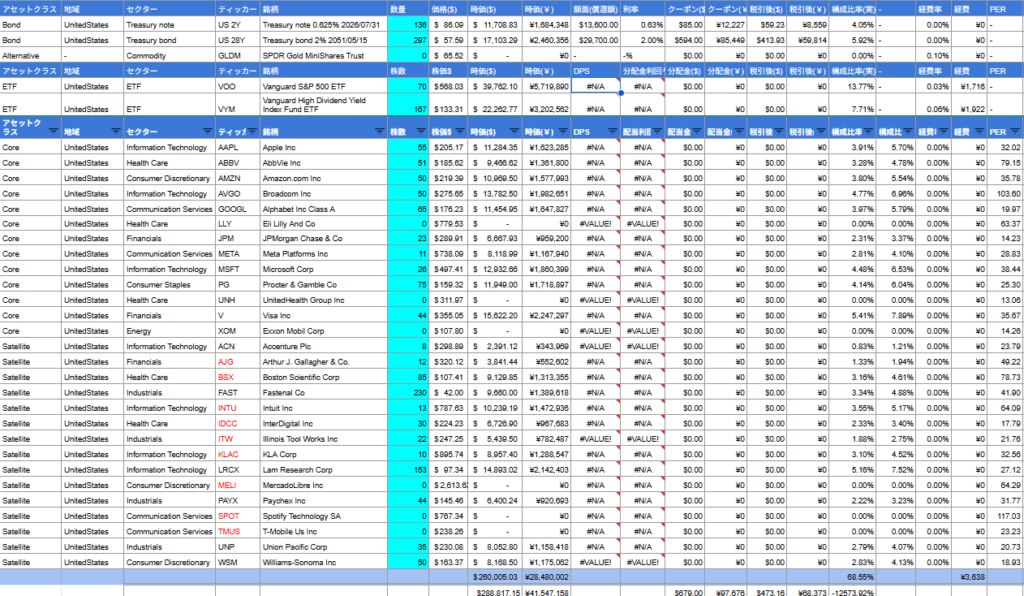Select the Procter & Gamble Co cell

(323, 285)
